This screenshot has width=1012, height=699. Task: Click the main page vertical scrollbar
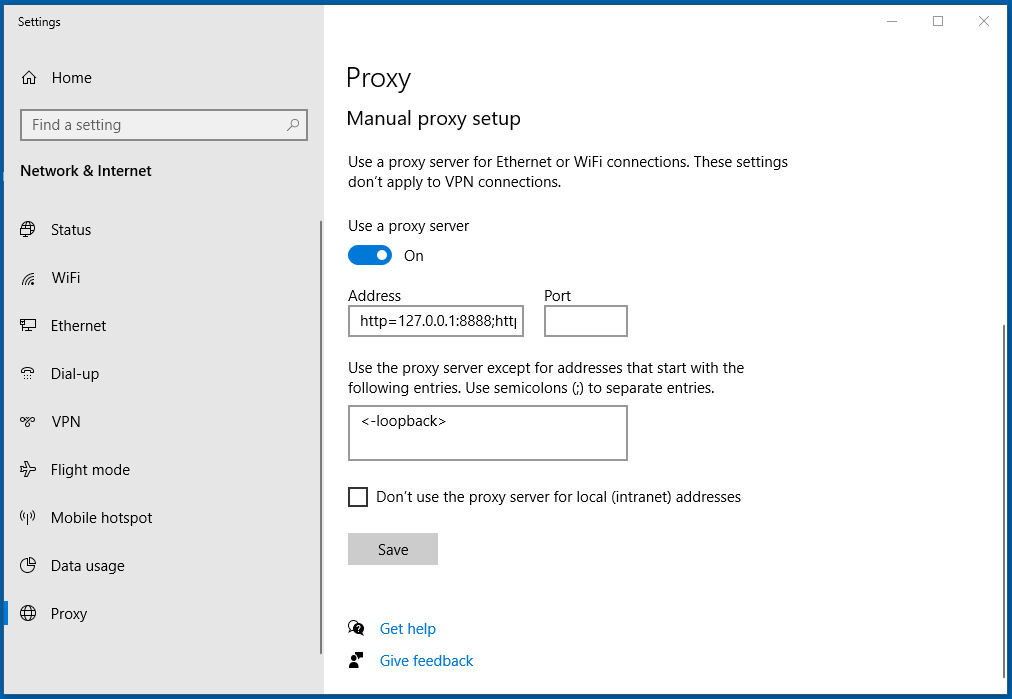tap(1004, 503)
